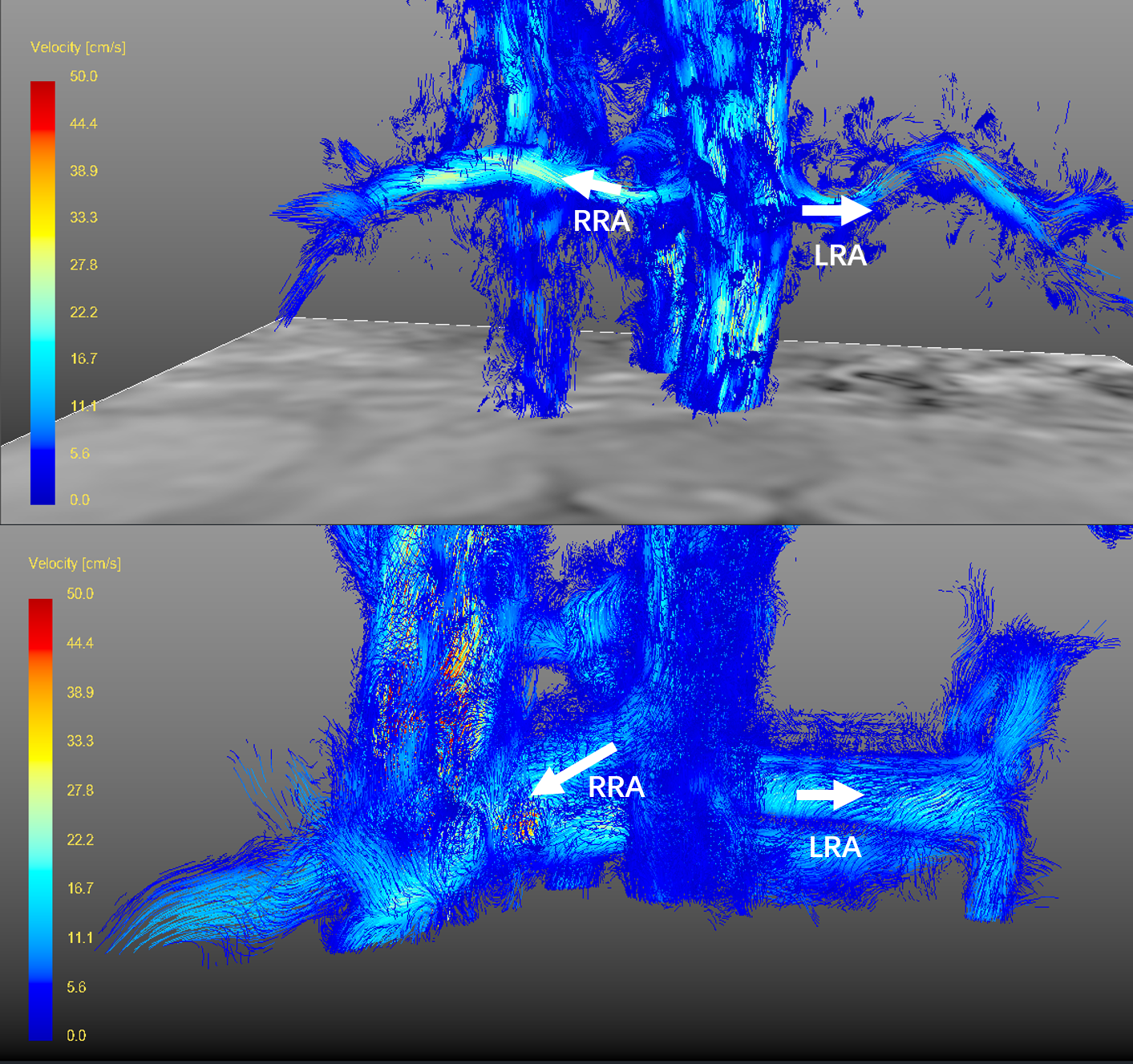
Task: Click the diagonal RRA arrow in bottom panel
Action: point(573,770)
